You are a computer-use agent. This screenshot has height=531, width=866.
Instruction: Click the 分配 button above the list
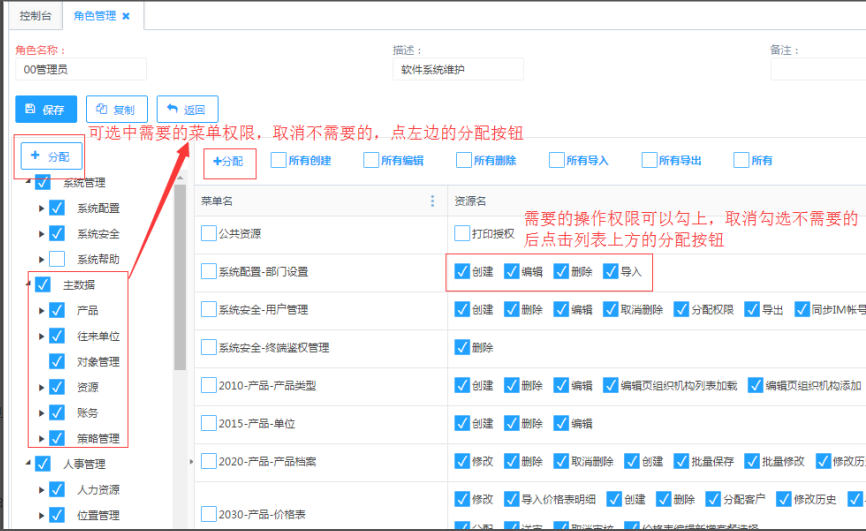(228, 160)
